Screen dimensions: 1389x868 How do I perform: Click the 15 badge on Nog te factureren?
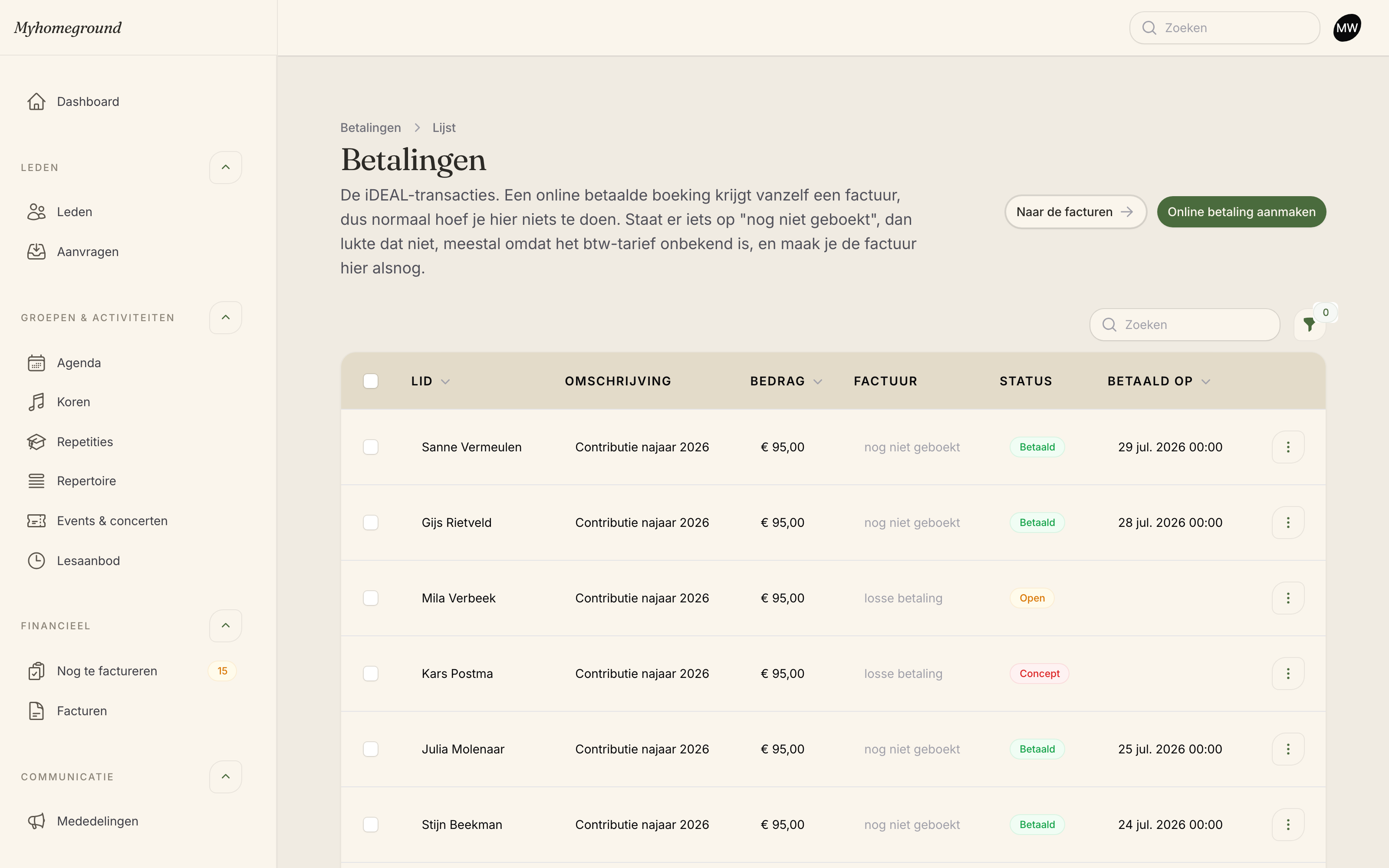coord(222,671)
